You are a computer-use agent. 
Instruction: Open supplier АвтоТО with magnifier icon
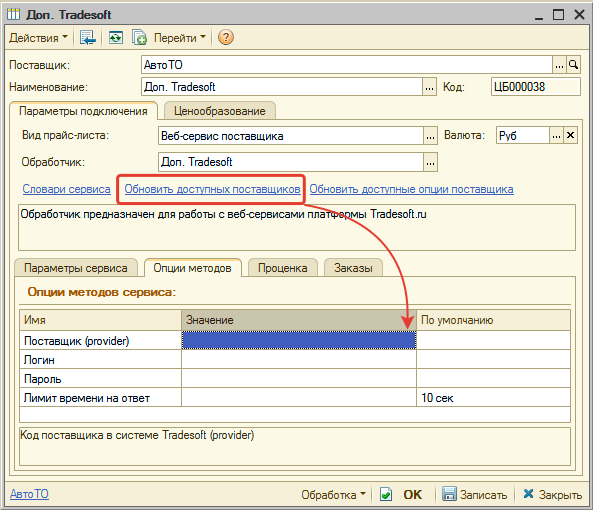point(573,65)
